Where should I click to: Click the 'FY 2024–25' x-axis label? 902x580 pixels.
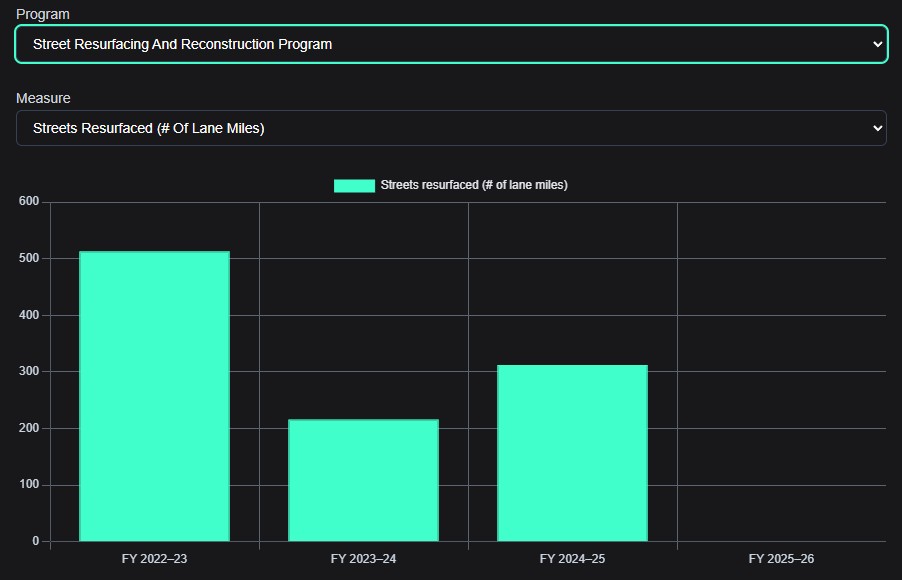click(x=572, y=558)
